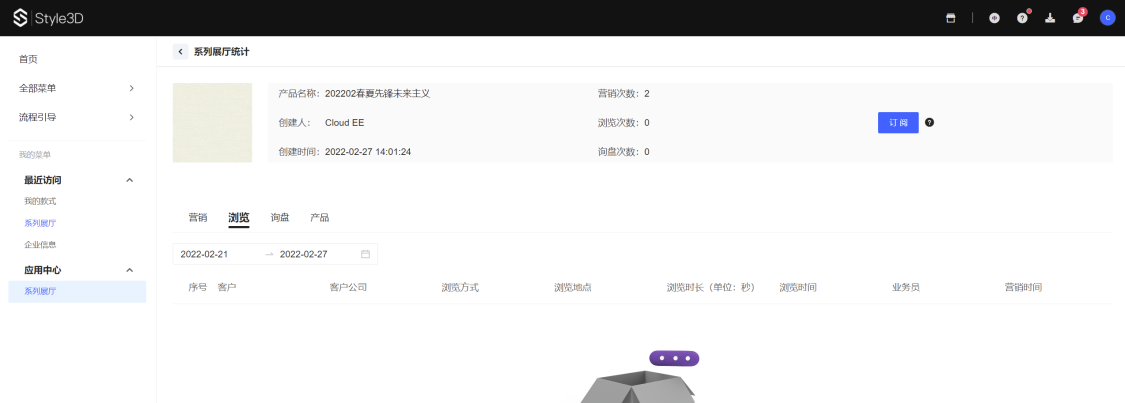Click the help icon next to 订阅
Image resolution: width=1125 pixels, height=403 pixels.
[x=930, y=122]
